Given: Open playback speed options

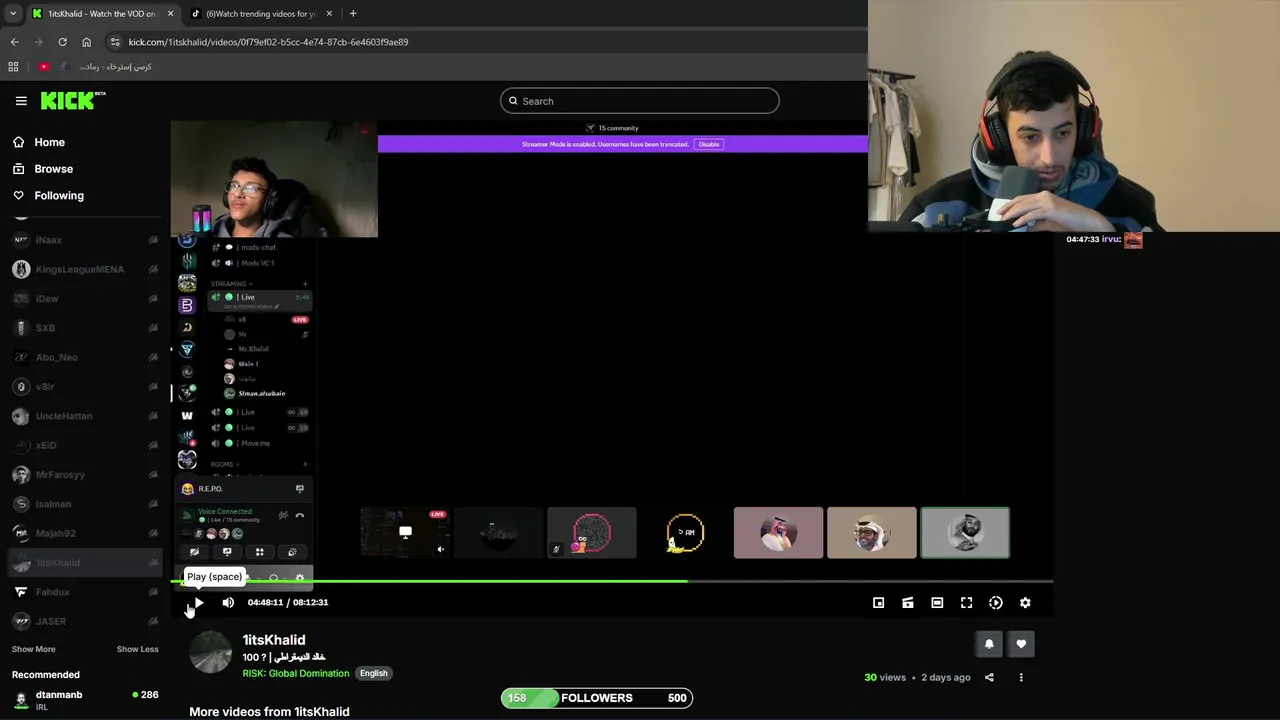Looking at the screenshot, I should coord(996,603).
